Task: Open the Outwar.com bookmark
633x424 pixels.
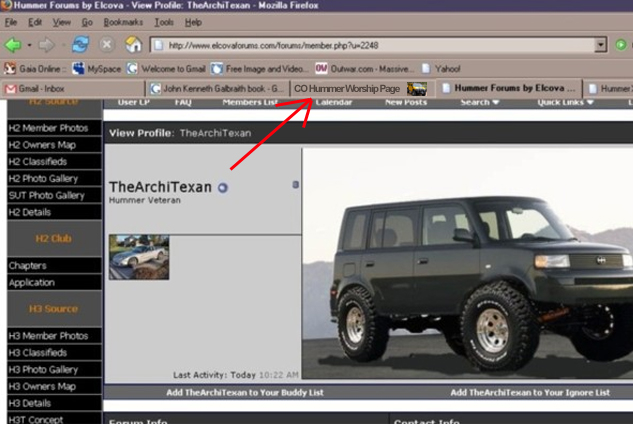Action: (365, 69)
